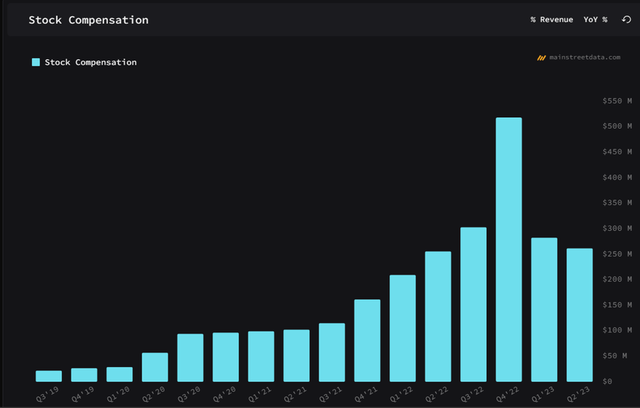Click the Q1'21 x-axis label
This screenshot has width=640, height=408.
click(262, 395)
